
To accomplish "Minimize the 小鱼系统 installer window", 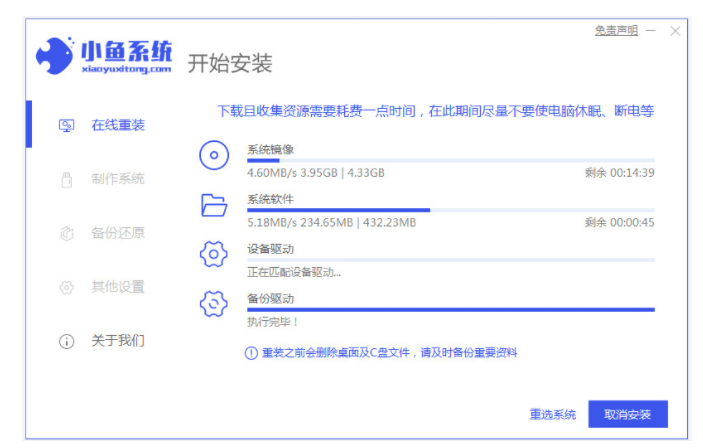I will coord(651,32).
